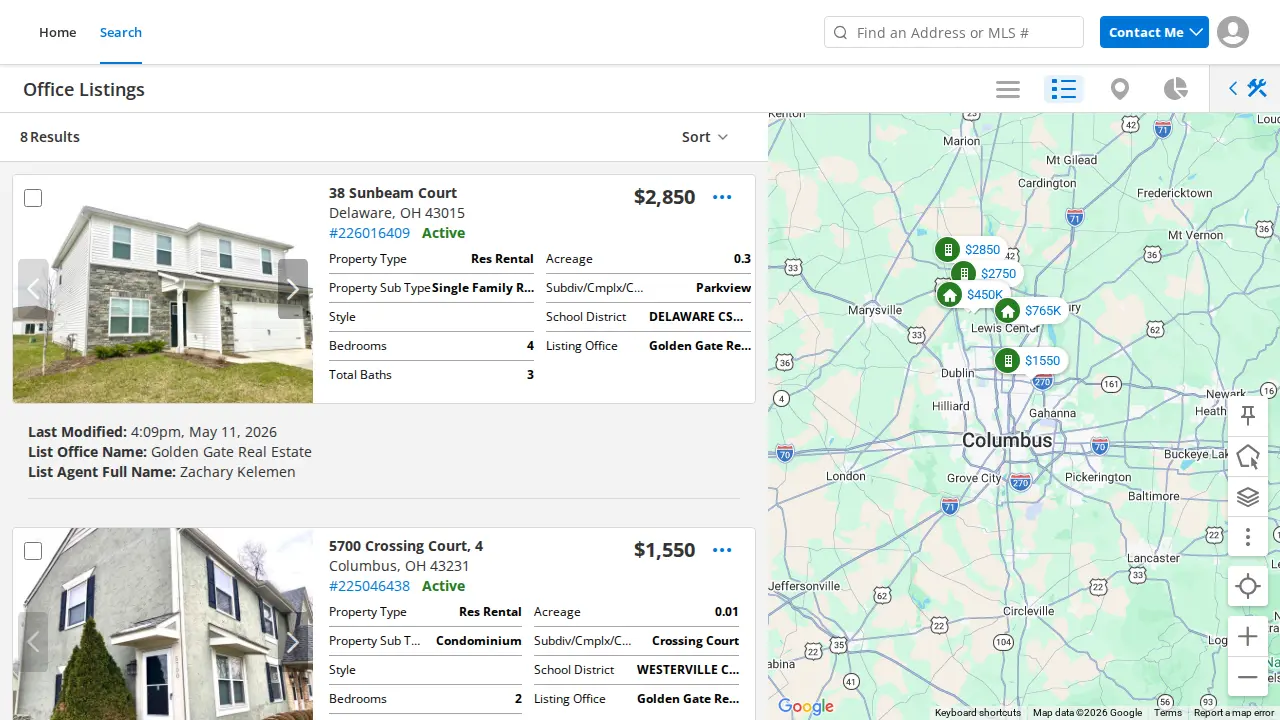
Task: Click the 8 Results count text
Action: [x=50, y=137]
